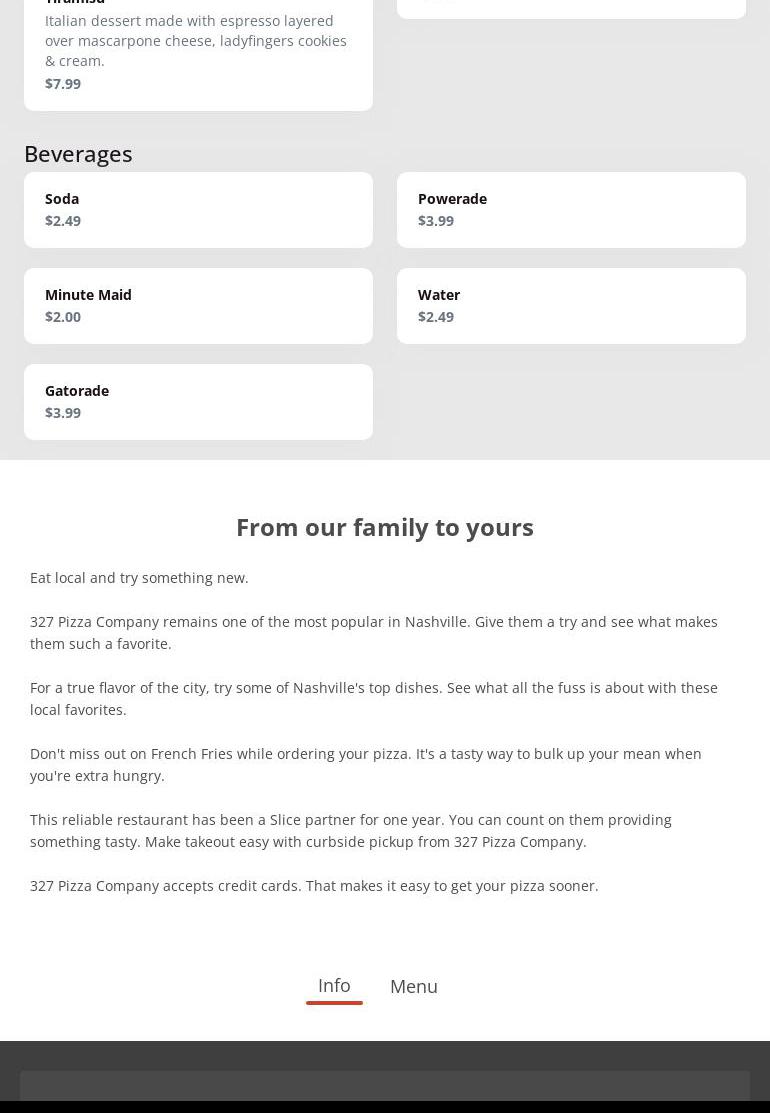Screen dimensions: 770x1113
Task: Click the Beverages section heading
Action: (x=78, y=153)
